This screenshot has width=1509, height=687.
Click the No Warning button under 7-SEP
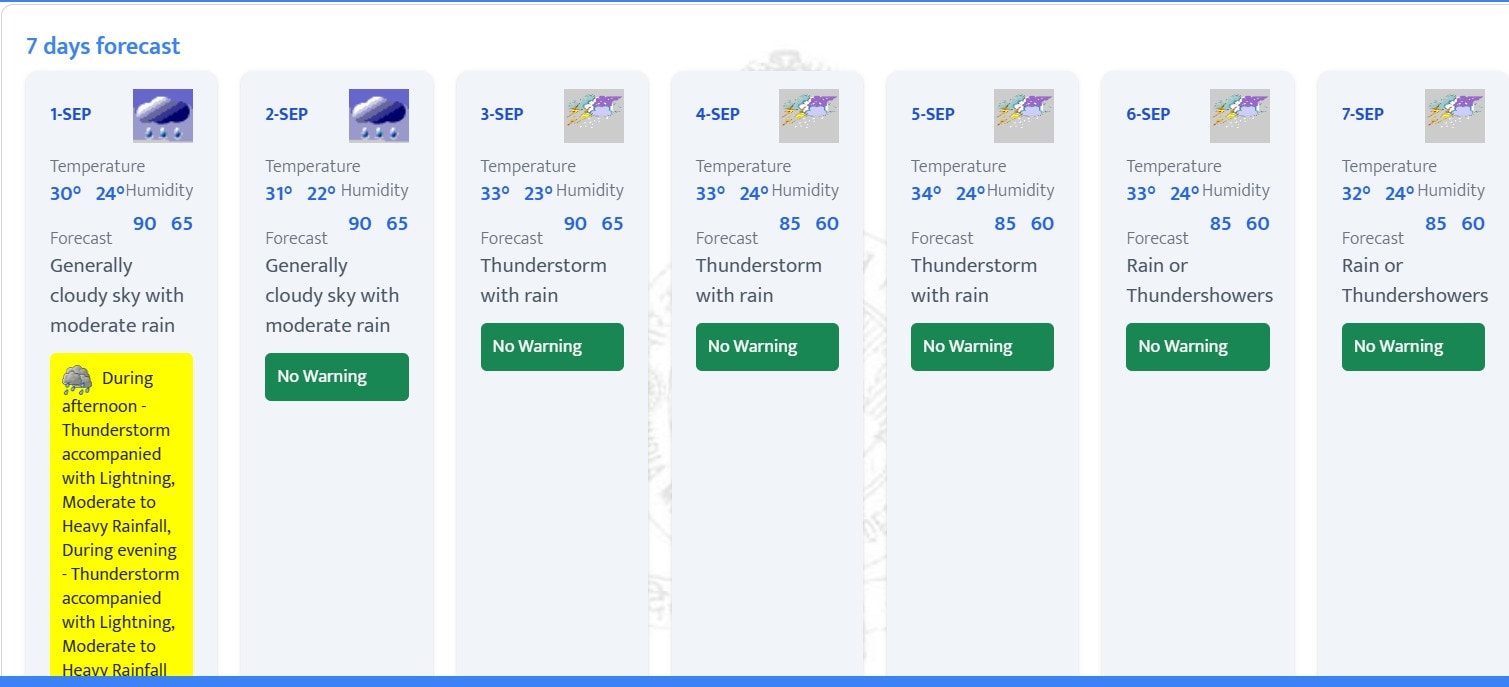click(x=1413, y=347)
